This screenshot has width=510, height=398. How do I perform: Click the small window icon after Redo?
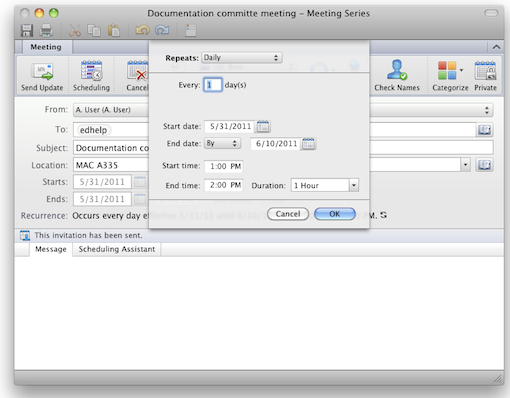pos(191,30)
